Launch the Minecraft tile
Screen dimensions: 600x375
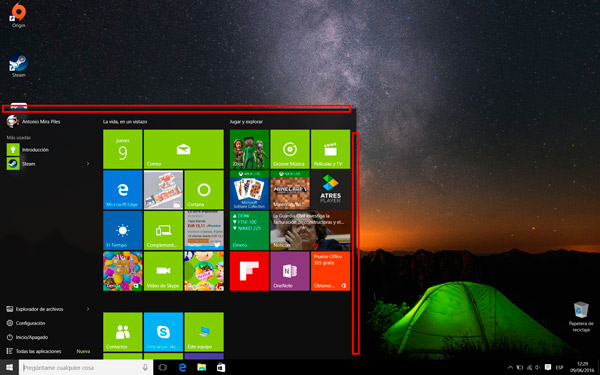tap(290, 189)
